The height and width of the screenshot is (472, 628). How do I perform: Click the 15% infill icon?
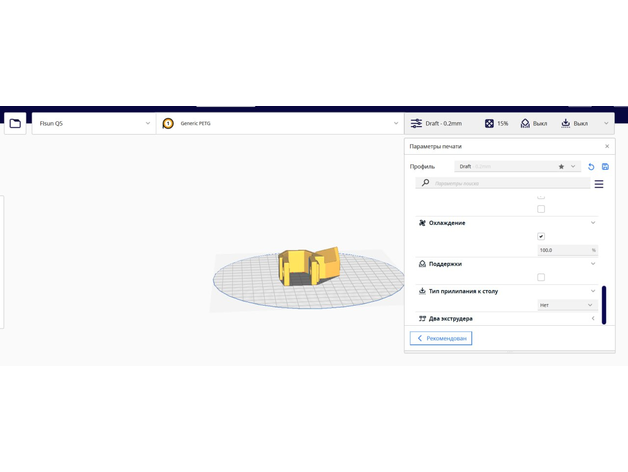pyautogui.click(x=489, y=123)
